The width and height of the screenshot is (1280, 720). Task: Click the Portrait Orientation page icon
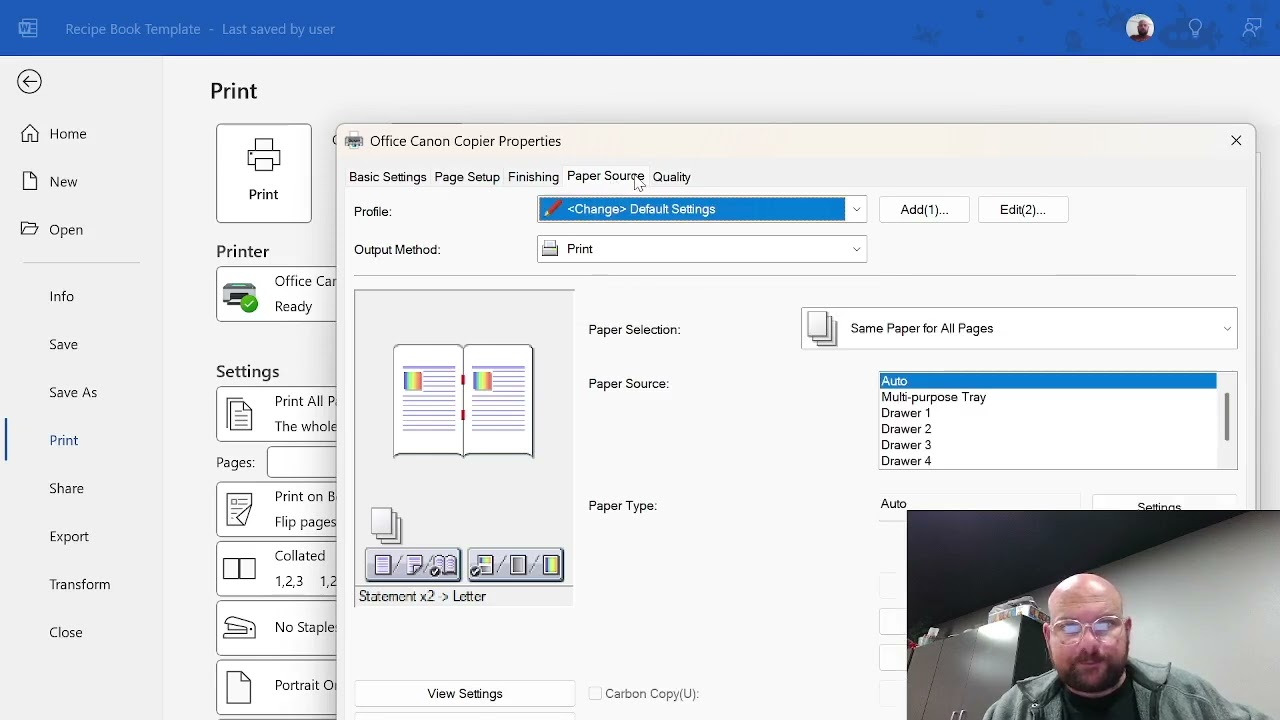click(x=239, y=686)
